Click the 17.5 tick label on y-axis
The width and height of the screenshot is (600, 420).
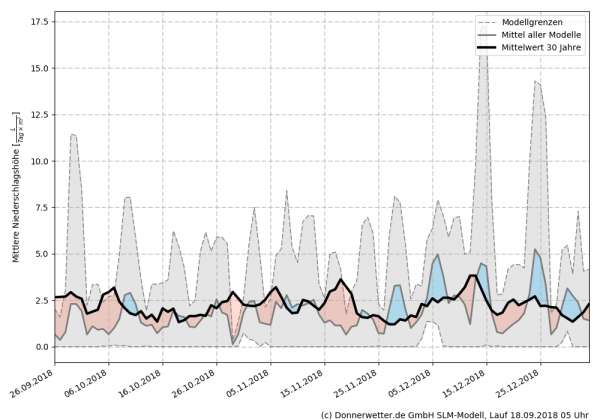[41, 21]
